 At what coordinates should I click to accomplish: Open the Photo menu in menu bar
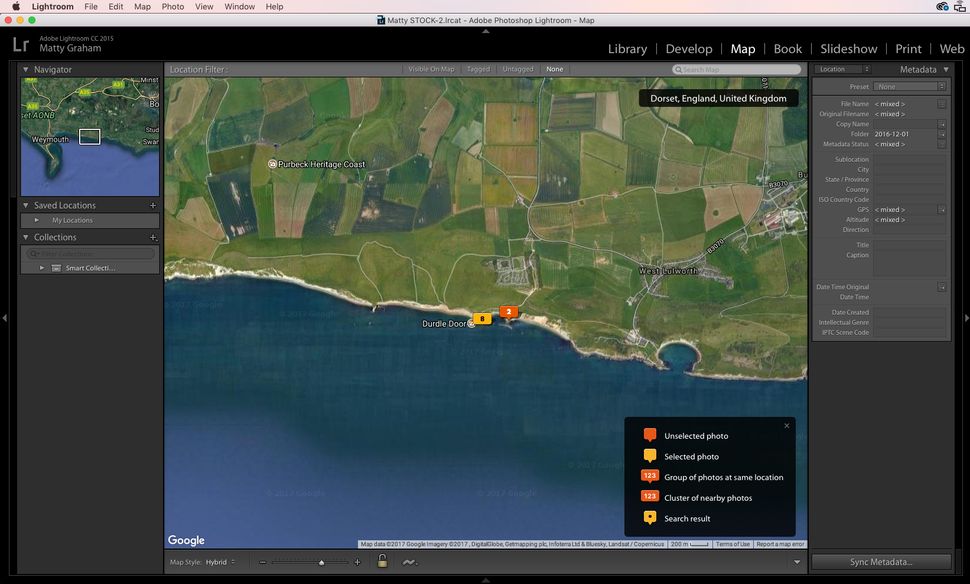coord(173,6)
